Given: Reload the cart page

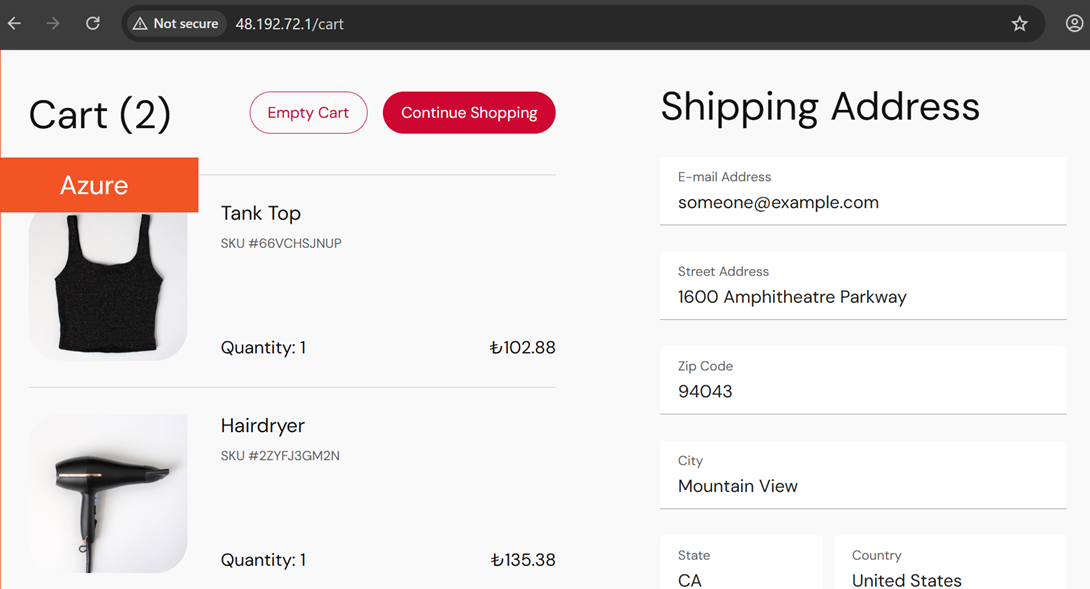Looking at the screenshot, I should tap(92, 24).
